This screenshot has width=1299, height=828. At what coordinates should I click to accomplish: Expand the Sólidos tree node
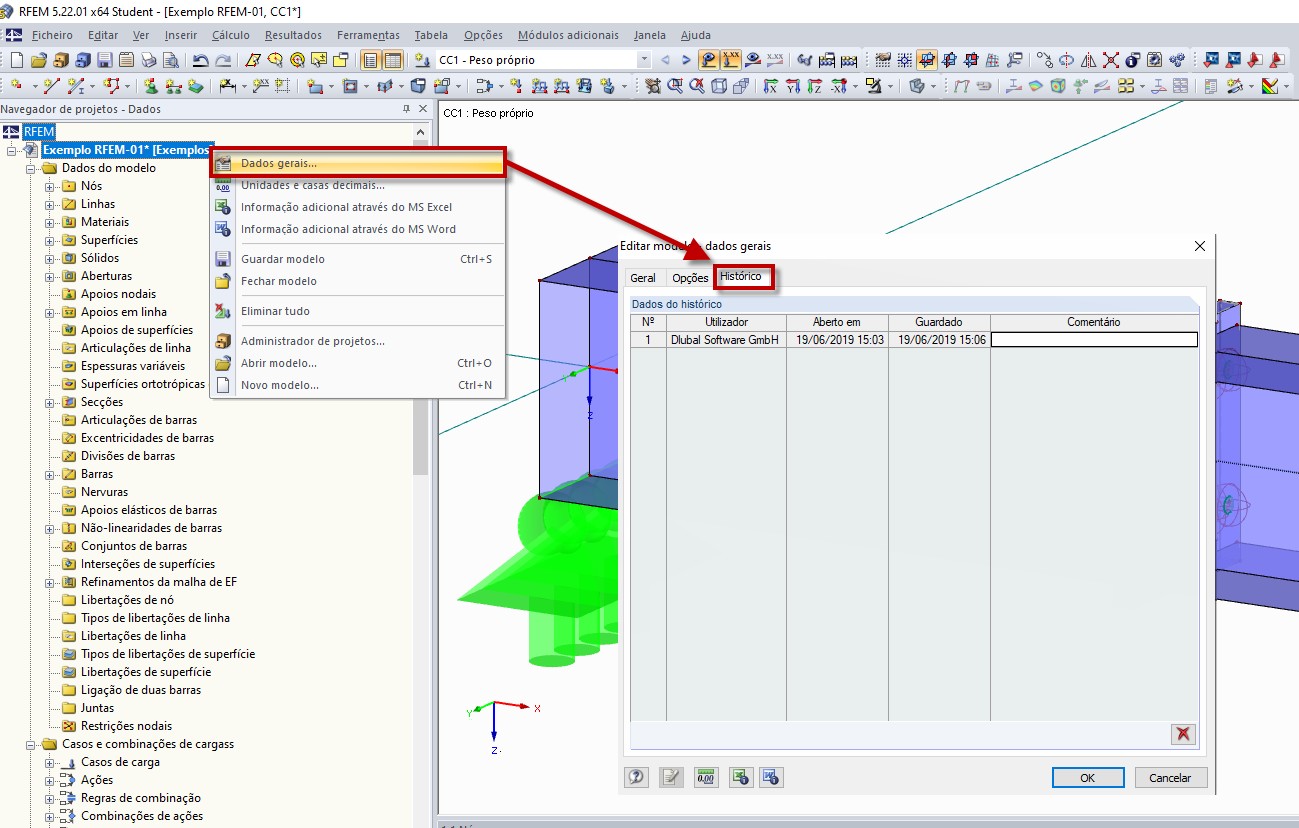coord(50,258)
